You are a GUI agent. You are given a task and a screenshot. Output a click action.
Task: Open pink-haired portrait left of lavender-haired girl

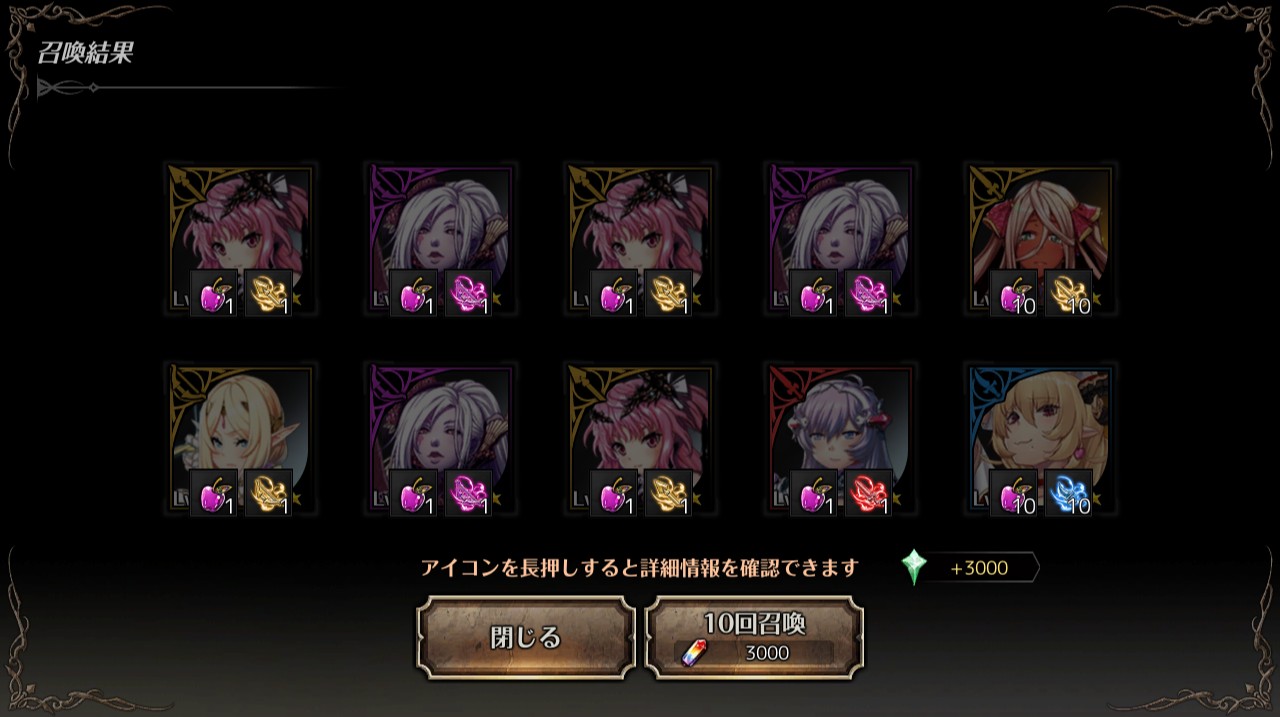point(641,440)
